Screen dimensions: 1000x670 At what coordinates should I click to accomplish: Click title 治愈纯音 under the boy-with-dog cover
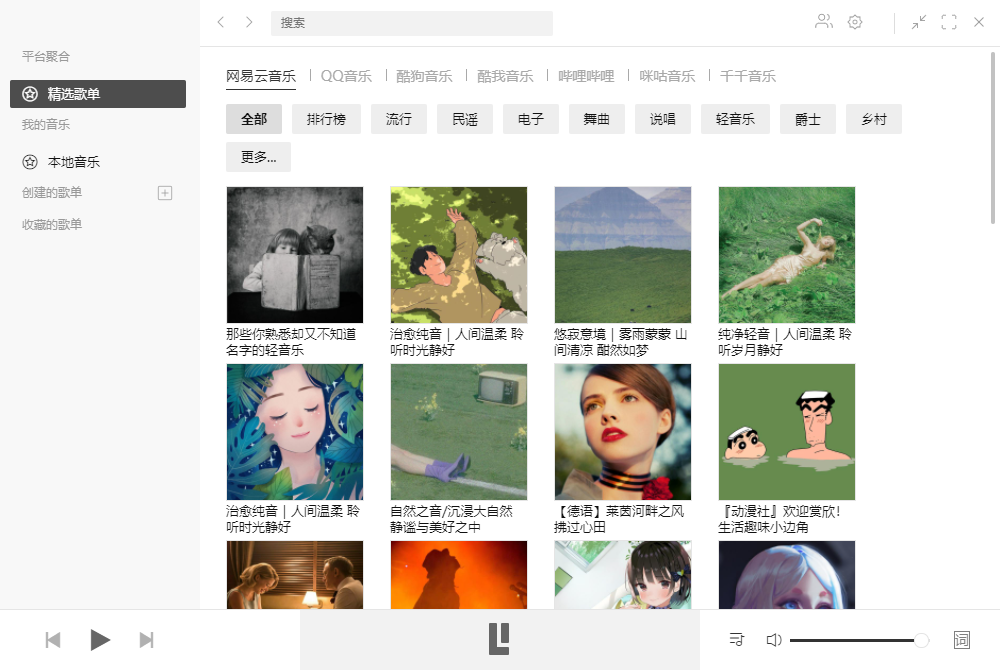click(457, 342)
